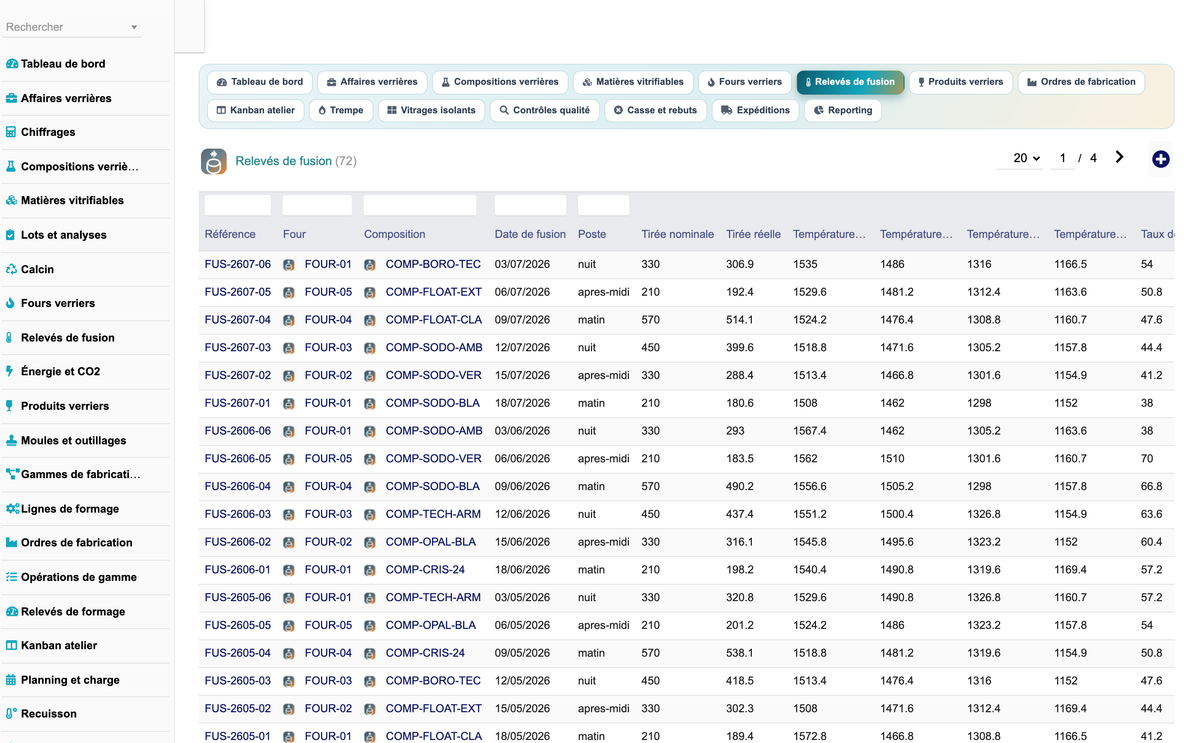Click the Composition column filter field

click(420, 205)
